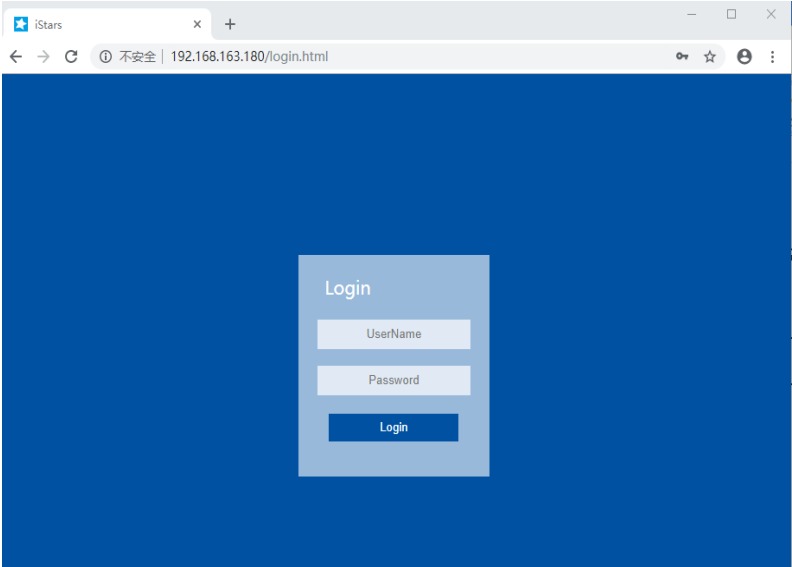Click into the UserName field
This screenshot has height=567, width=792.
[394, 334]
